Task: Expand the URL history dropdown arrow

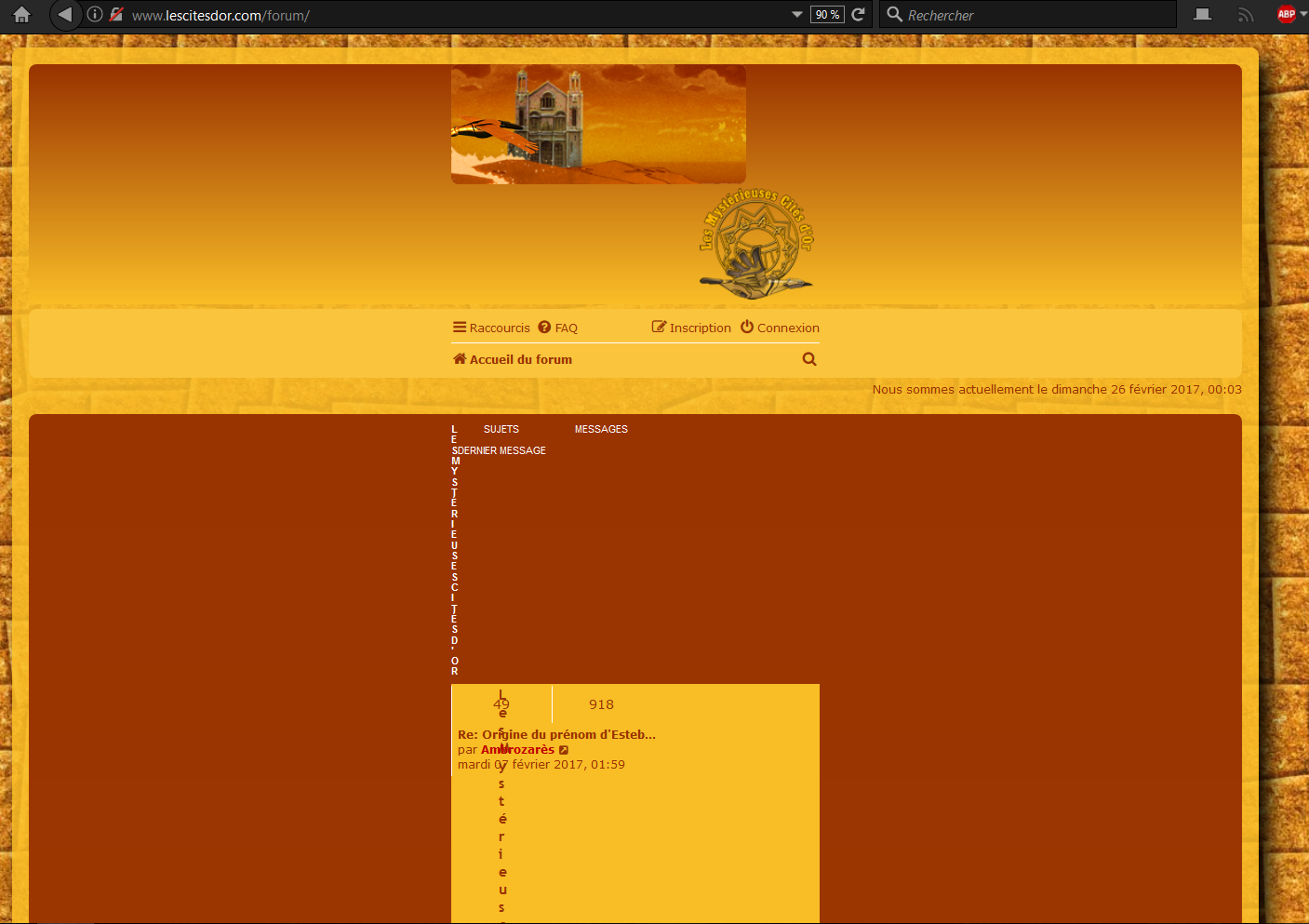Action: pyautogui.click(x=796, y=15)
